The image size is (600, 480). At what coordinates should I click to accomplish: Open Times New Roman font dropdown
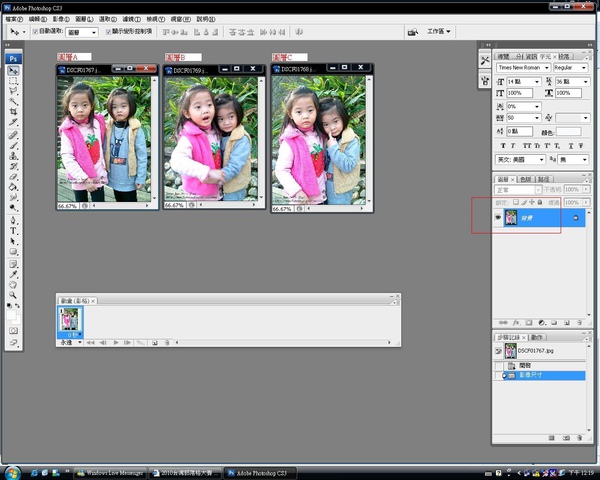click(x=546, y=68)
